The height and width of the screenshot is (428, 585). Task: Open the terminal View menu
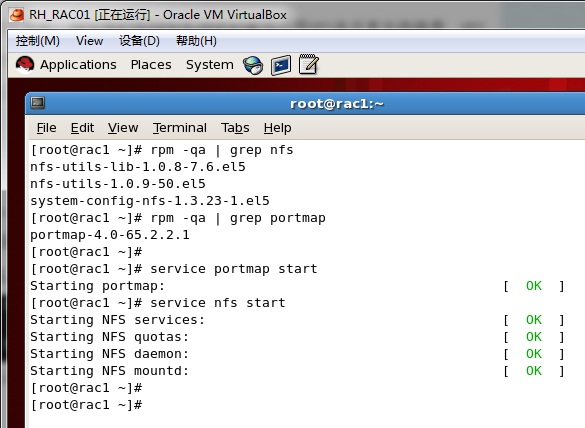123,128
